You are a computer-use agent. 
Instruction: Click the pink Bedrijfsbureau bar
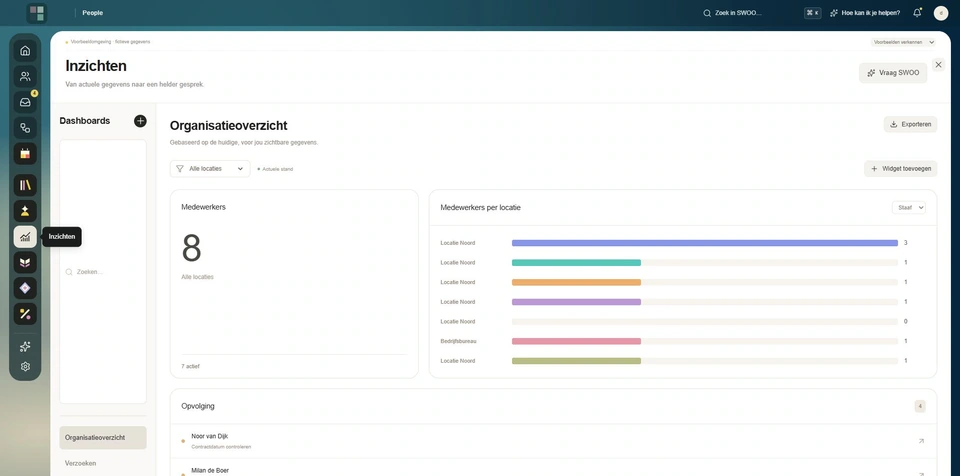[x=576, y=341]
